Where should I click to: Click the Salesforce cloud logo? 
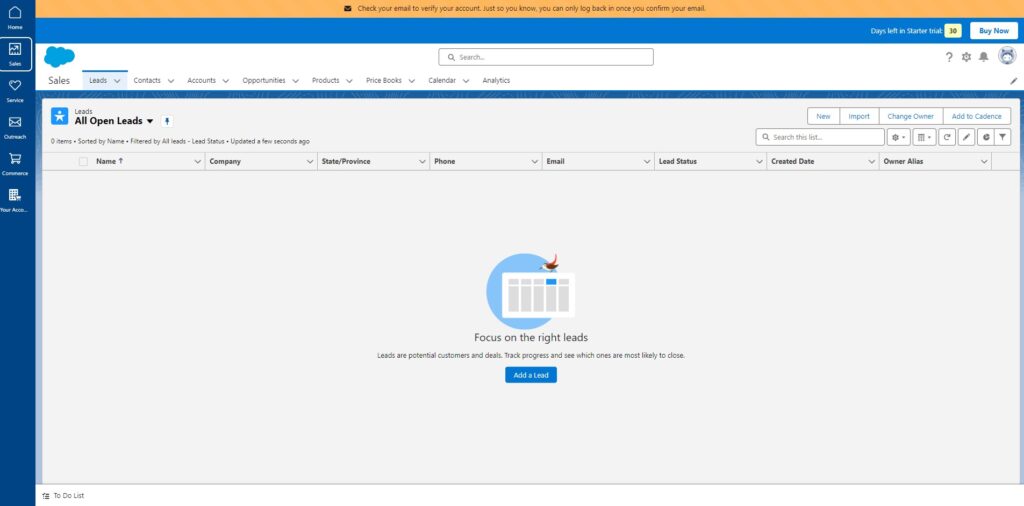click(x=59, y=57)
